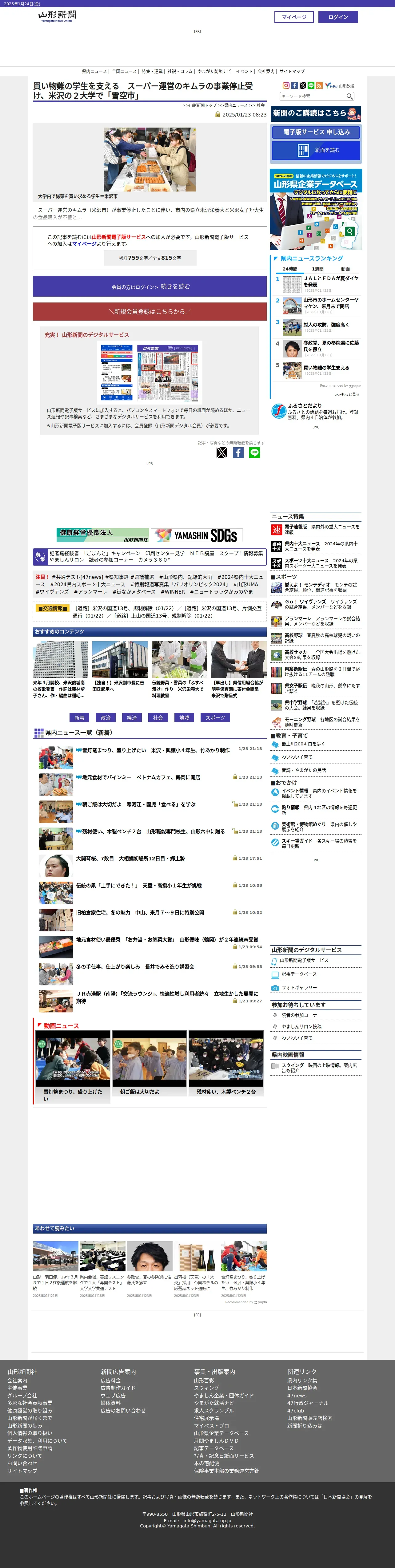
Task: Click the マイページ link in paywall notice
Action: 84,243
